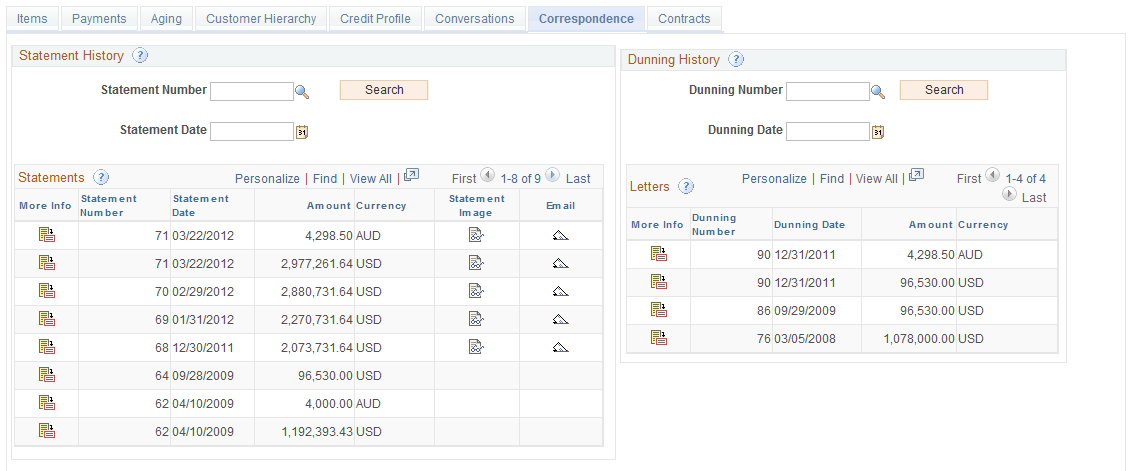Viewport: 1140px width, 471px height.
Task: Focus the Statement Number field
Action: point(252,91)
